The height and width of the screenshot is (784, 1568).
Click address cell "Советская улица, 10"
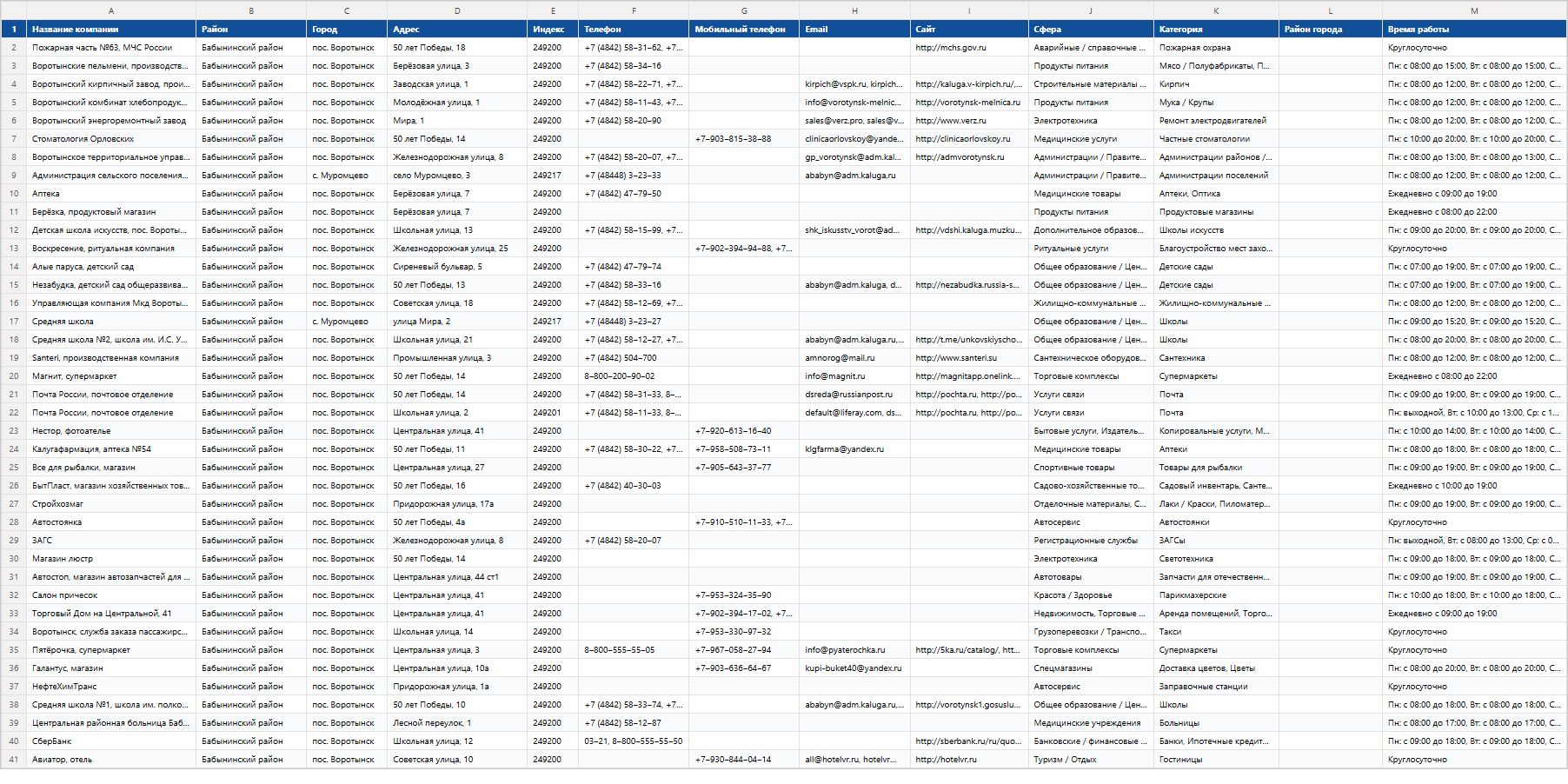point(457,760)
